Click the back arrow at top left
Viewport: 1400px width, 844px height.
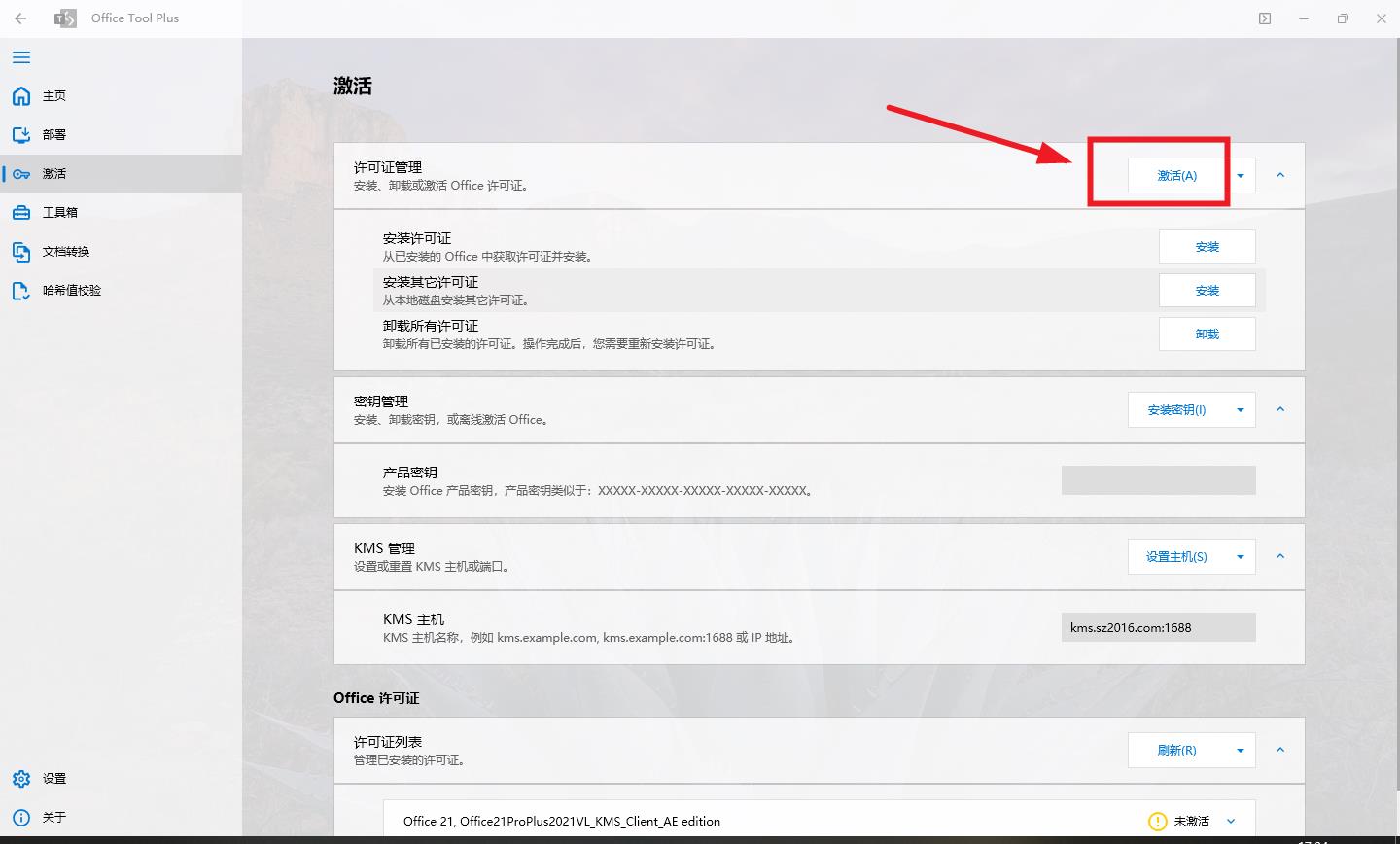19,18
